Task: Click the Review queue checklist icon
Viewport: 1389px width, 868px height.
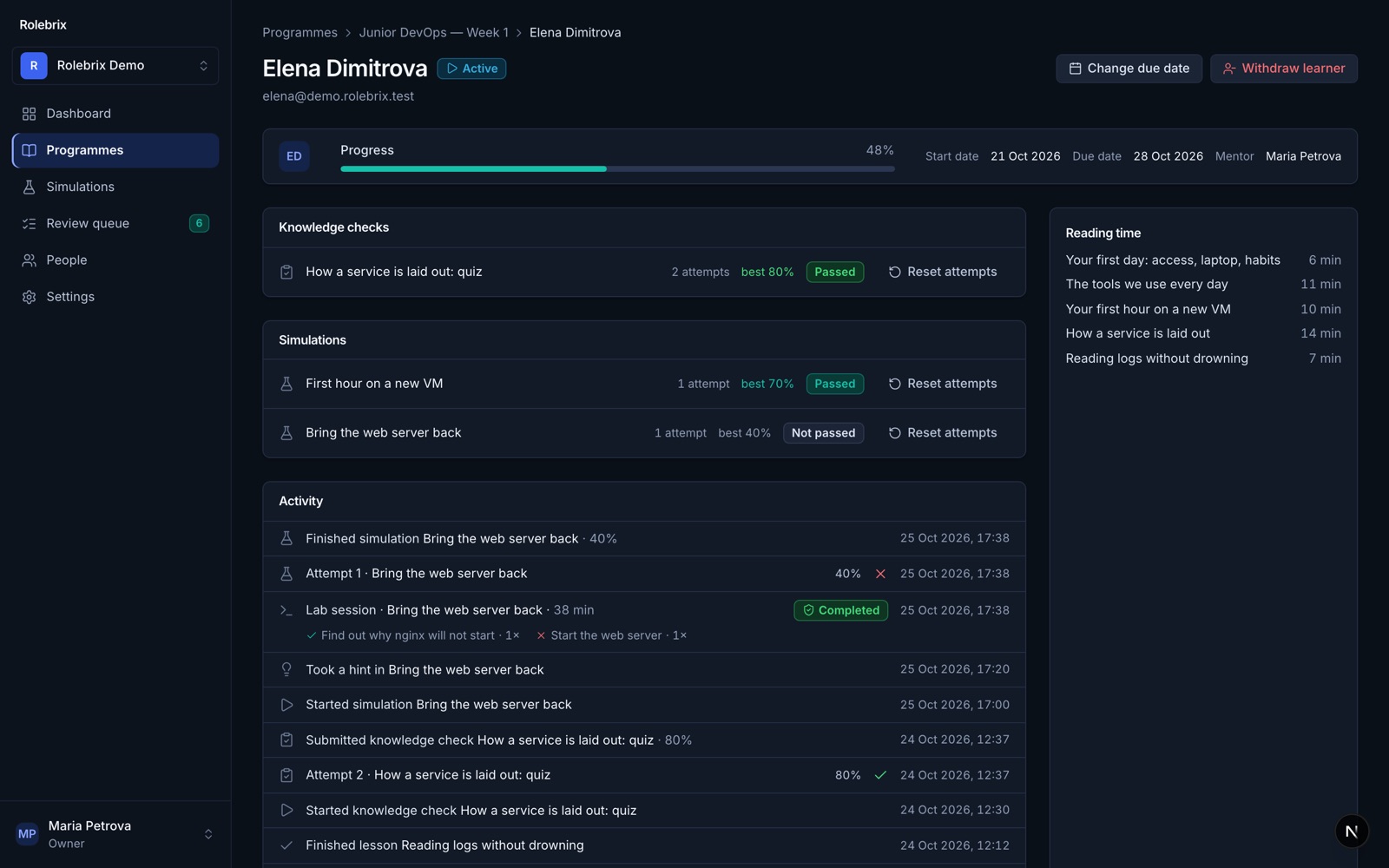Action: (29, 224)
